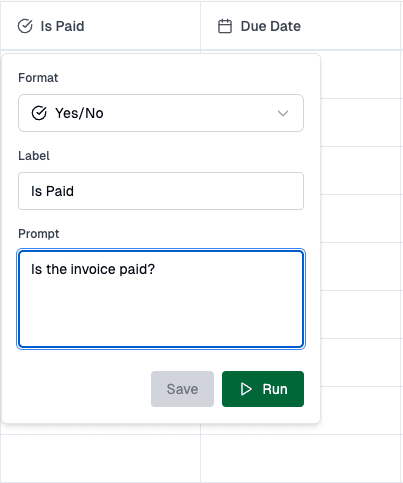The height and width of the screenshot is (483, 403).
Task: Click the text 'Is the invoice paid?'
Action: click(93, 269)
